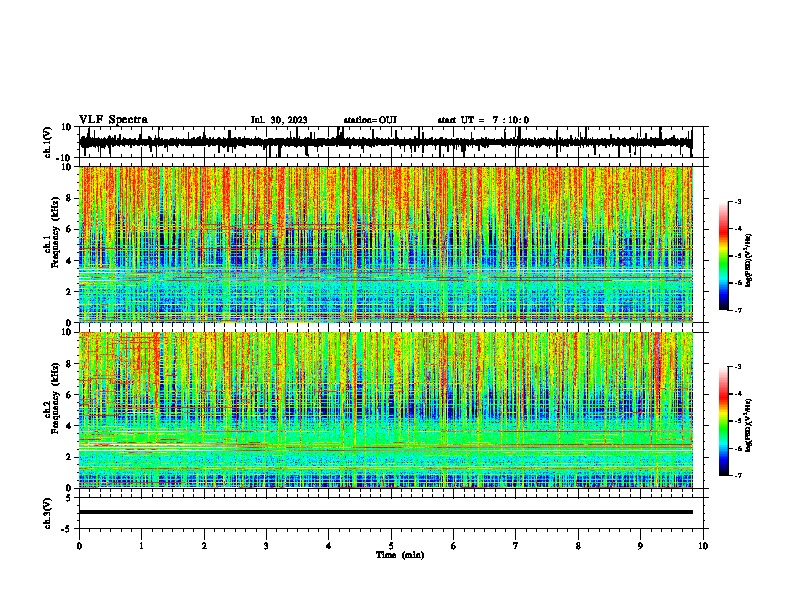Image resolution: width=792 pixels, height=612 pixels.
Task: Click the '6' kHz tick on ch.1 spectrogram
Action: (x=69, y=229)
